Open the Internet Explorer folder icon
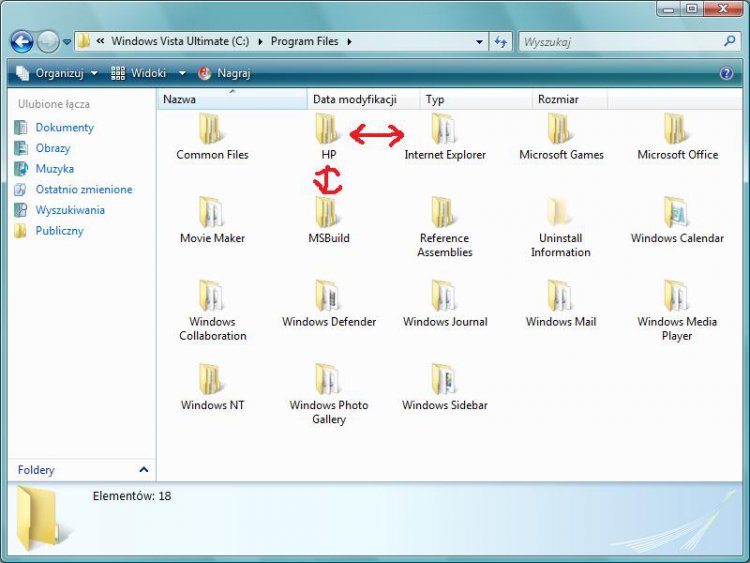 443,129
